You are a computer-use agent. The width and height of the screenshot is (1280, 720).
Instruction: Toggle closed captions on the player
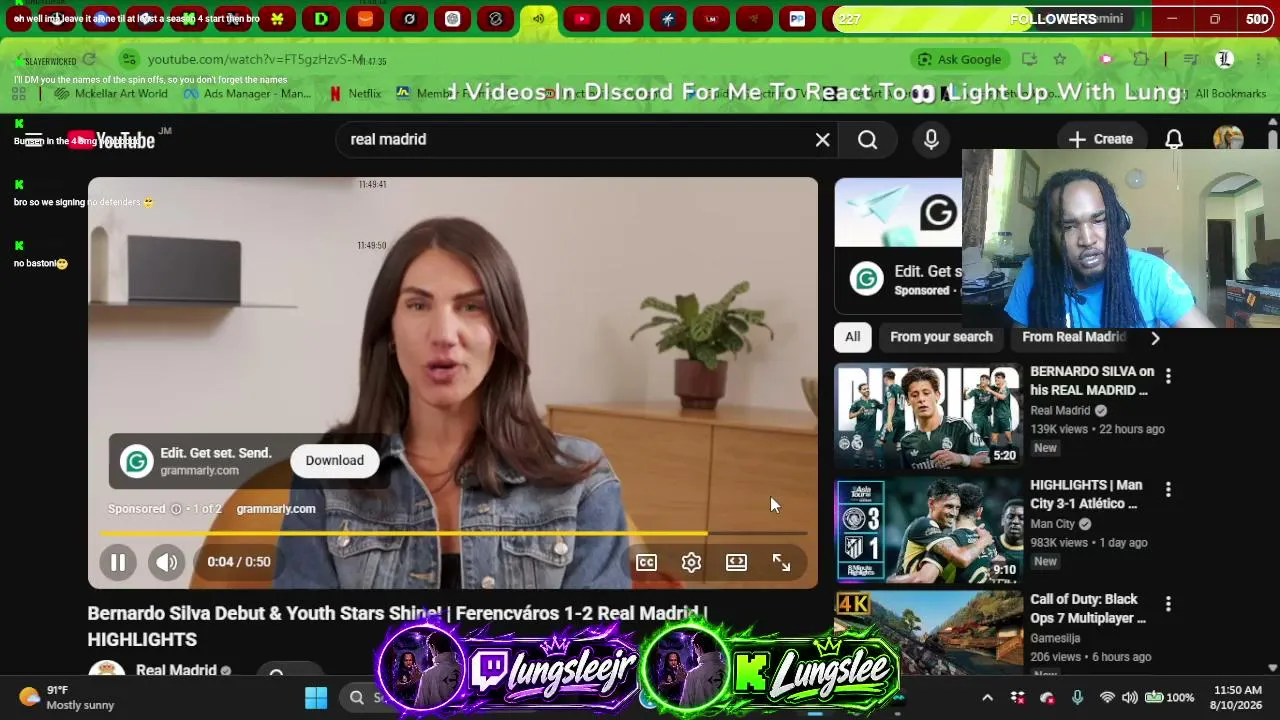point(646,562)
